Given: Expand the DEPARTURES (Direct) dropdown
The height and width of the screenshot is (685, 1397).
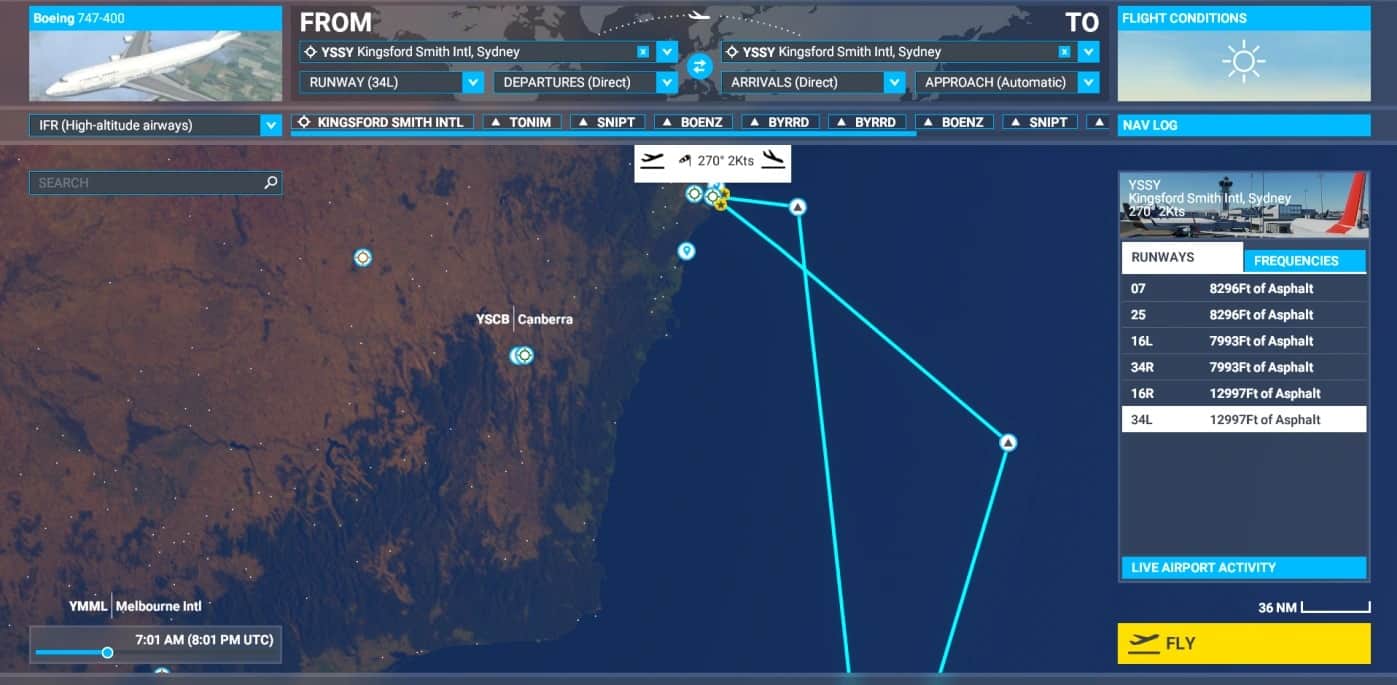Looking at the screenshot, I should [x=667, y=83].
